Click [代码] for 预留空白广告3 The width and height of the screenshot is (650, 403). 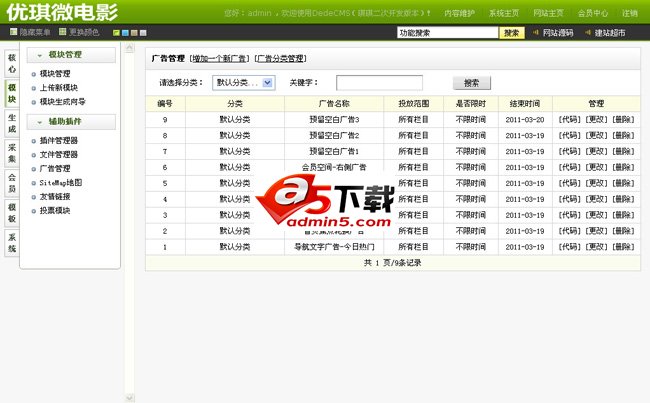pos(569,119)
